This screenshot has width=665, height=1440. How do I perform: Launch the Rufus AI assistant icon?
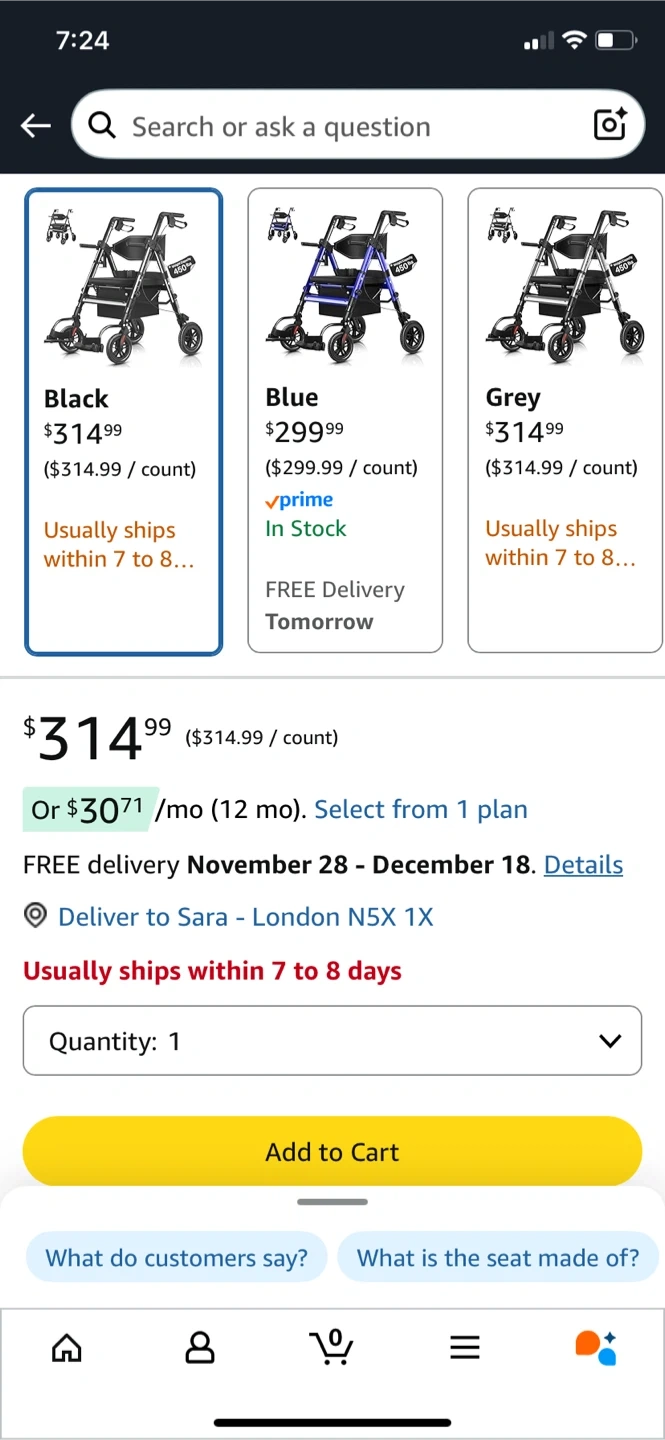point(596,1347)
